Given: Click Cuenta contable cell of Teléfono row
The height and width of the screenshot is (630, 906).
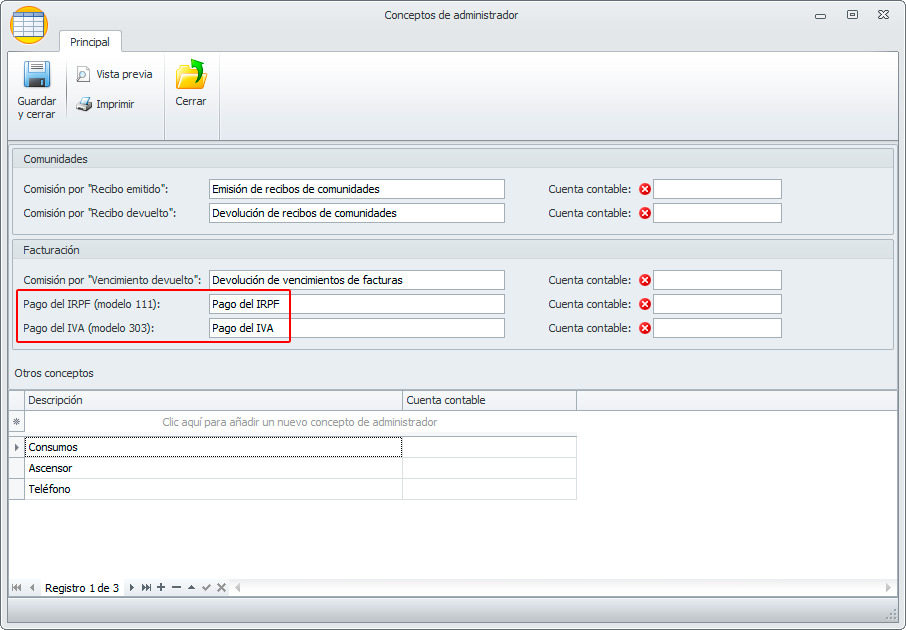Looking at the screenshot, I should 489,489.
